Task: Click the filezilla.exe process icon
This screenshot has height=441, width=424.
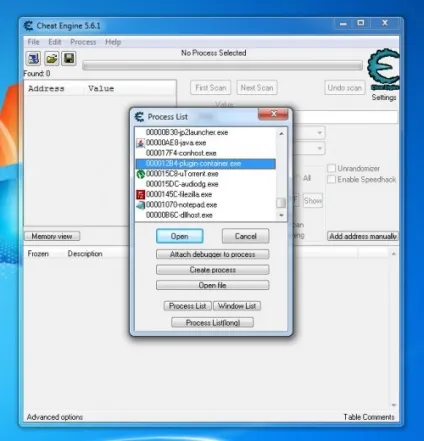Action: click(141, 195)
